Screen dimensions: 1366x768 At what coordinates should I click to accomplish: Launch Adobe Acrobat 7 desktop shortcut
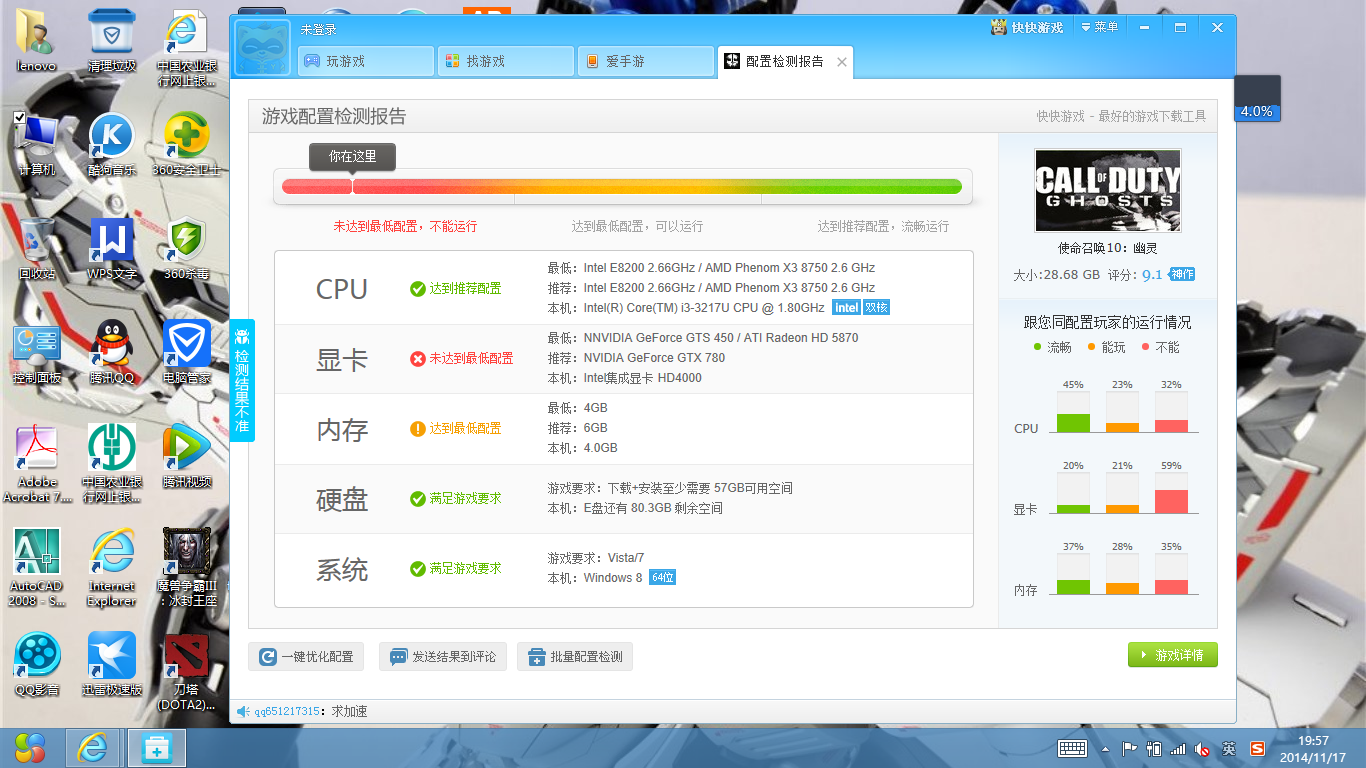coord(37,463)
